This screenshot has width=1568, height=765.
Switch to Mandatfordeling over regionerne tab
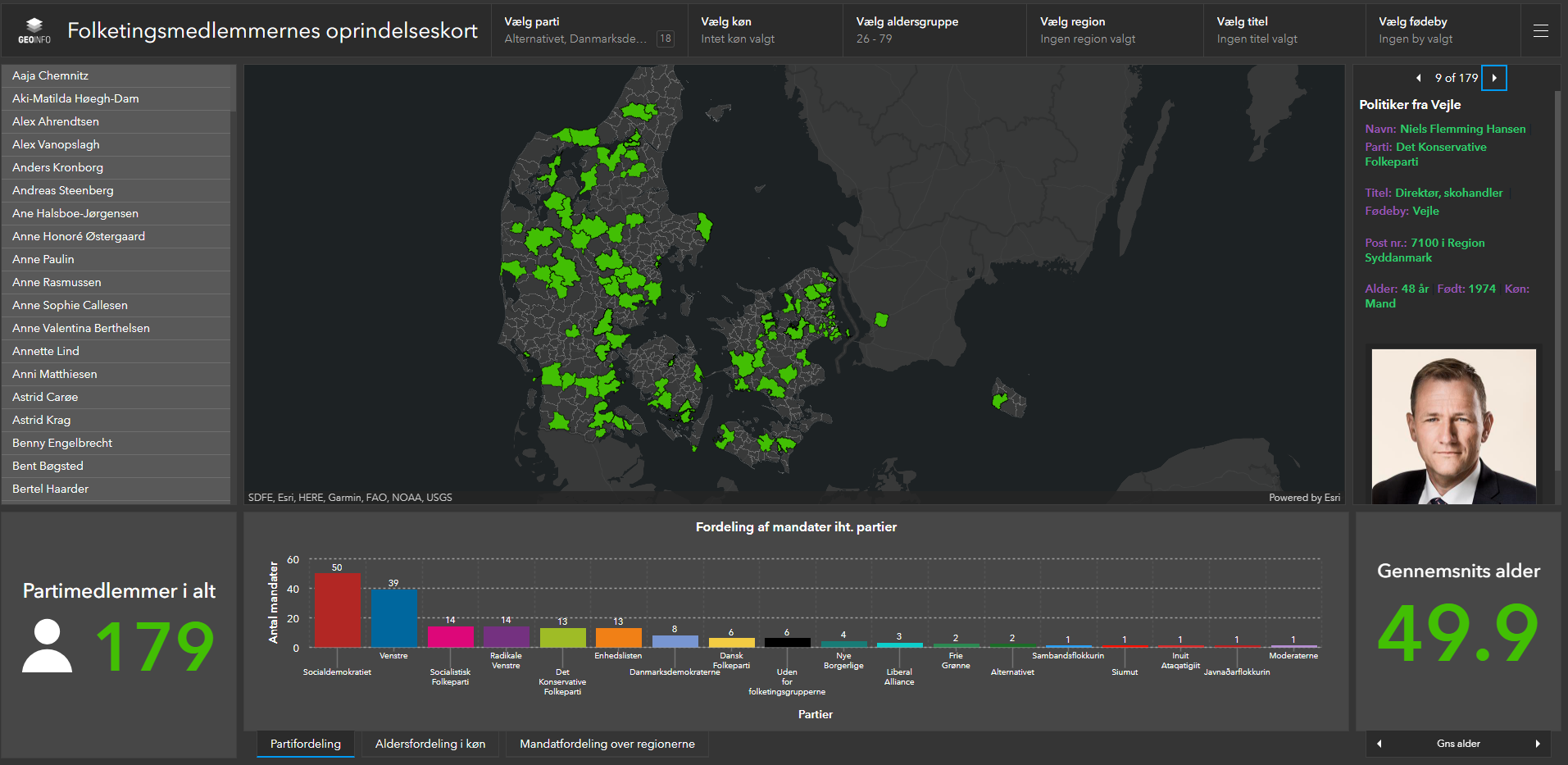point(607,744)
